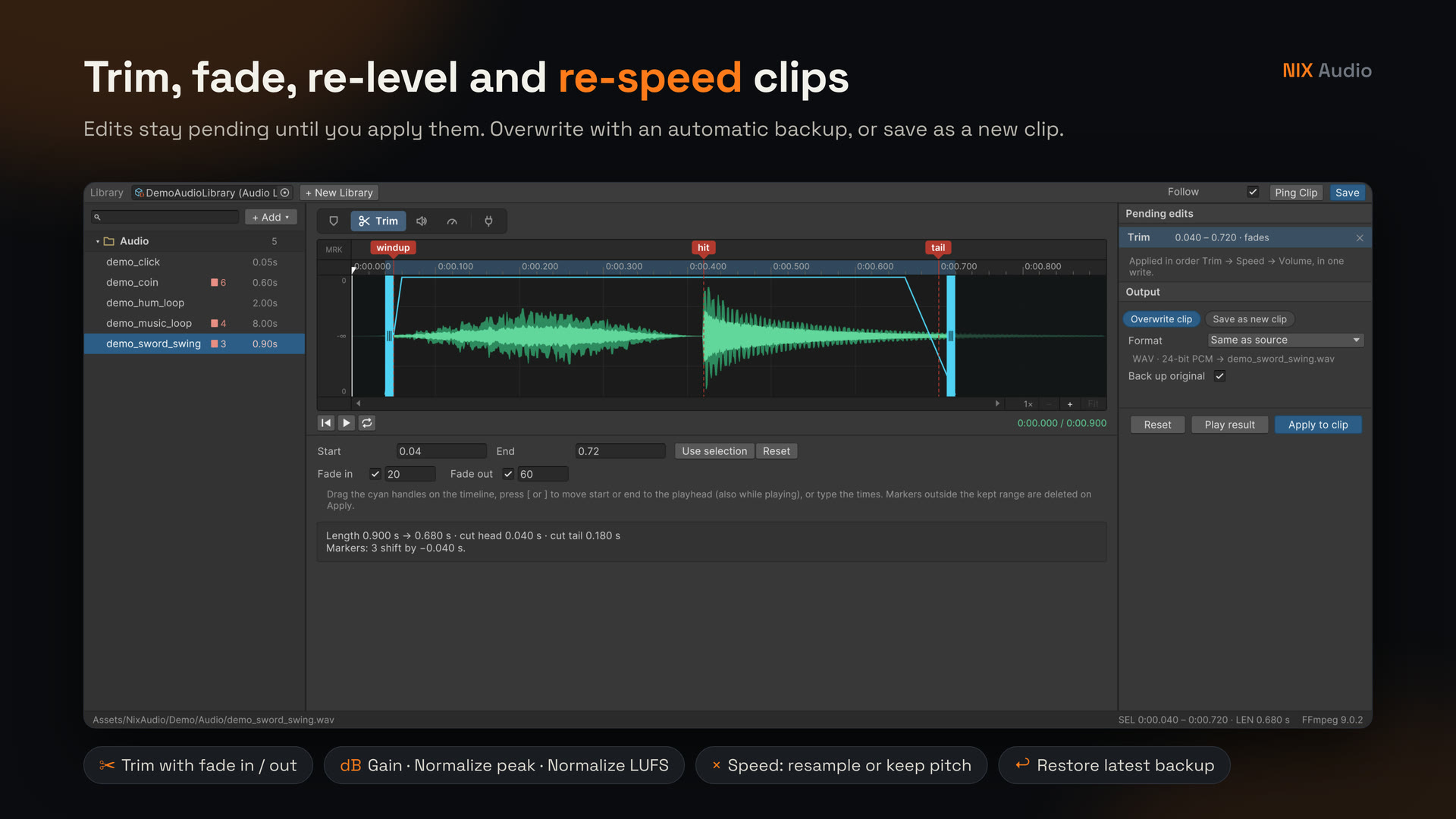
Task: Open the Markers tool tab
Action: (334, 221)
